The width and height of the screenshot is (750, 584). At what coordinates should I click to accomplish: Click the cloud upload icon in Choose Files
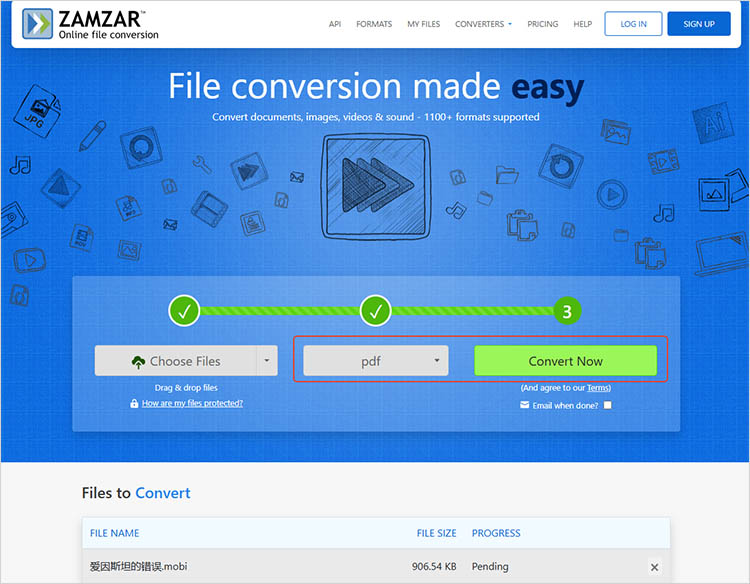138,362
